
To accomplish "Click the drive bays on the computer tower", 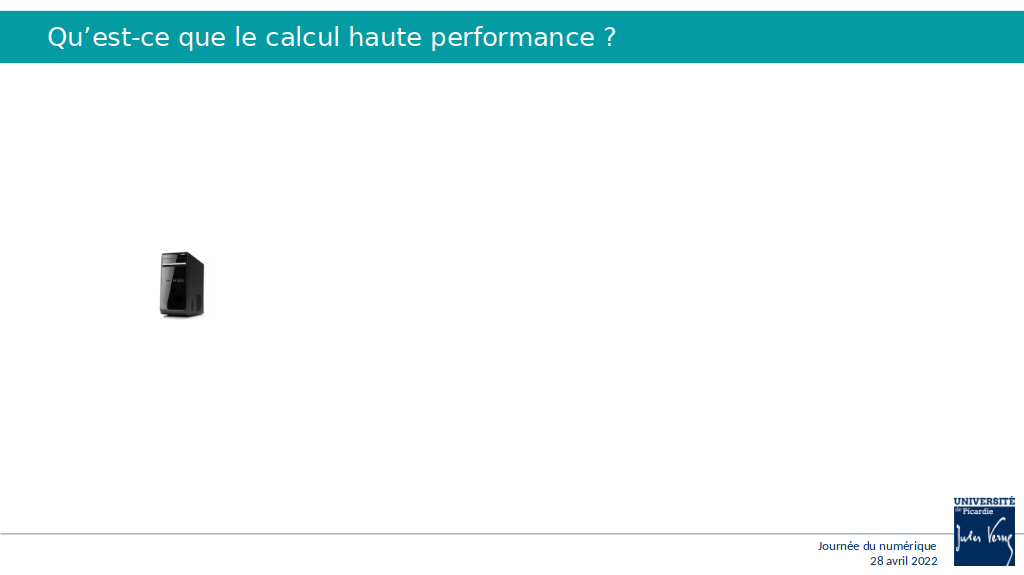I will tap(174, 259).
